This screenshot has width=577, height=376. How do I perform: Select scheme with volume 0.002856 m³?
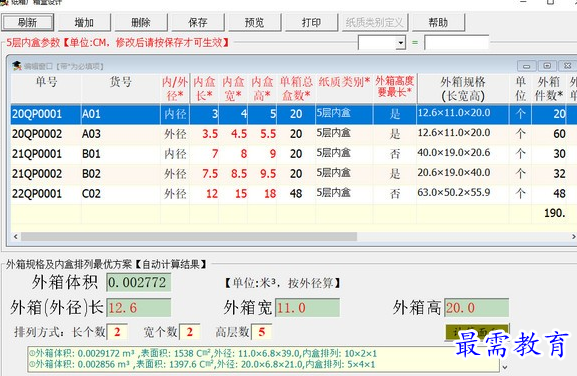click(202, 365)
